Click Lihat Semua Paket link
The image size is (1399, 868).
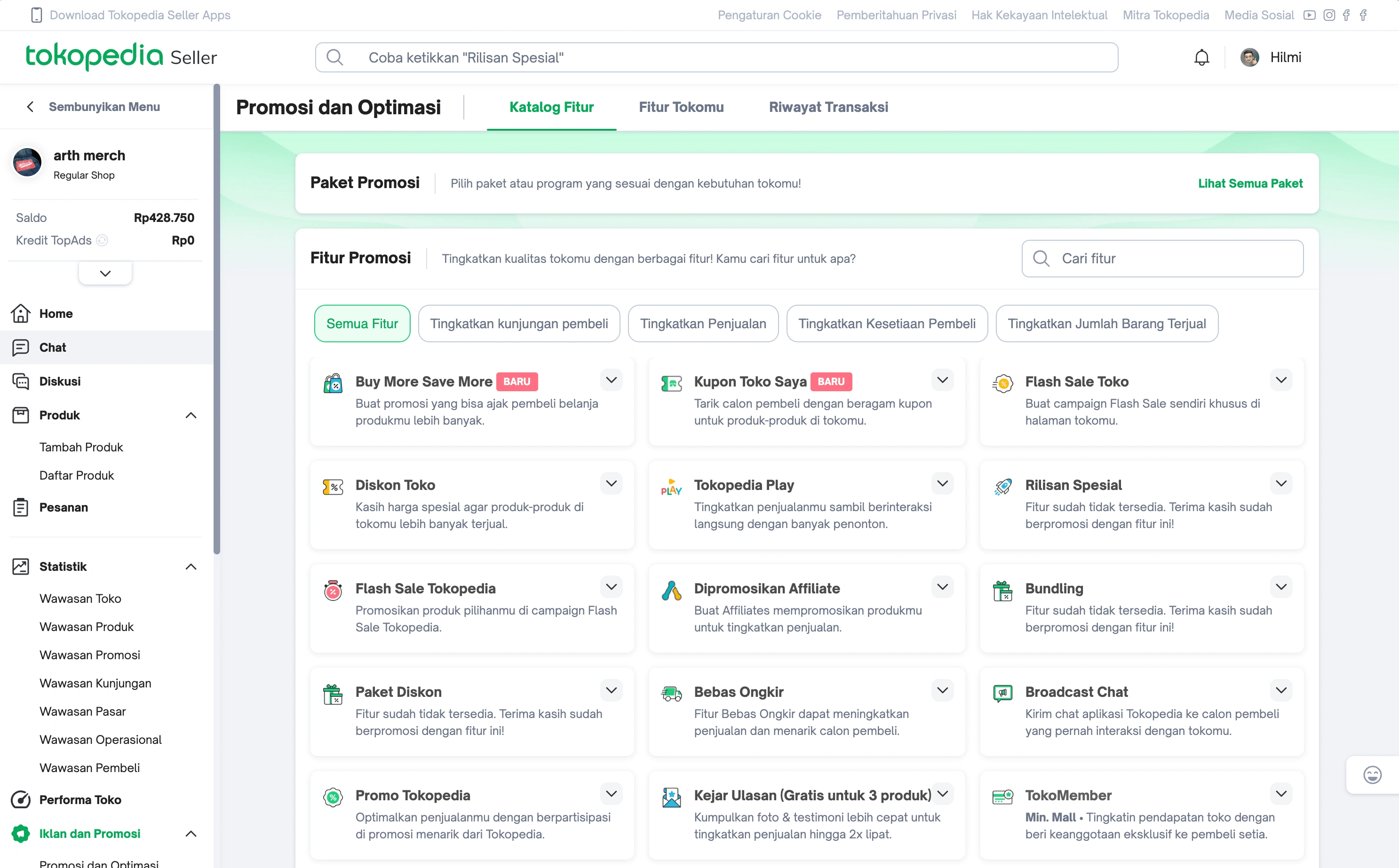point(1251,183)
